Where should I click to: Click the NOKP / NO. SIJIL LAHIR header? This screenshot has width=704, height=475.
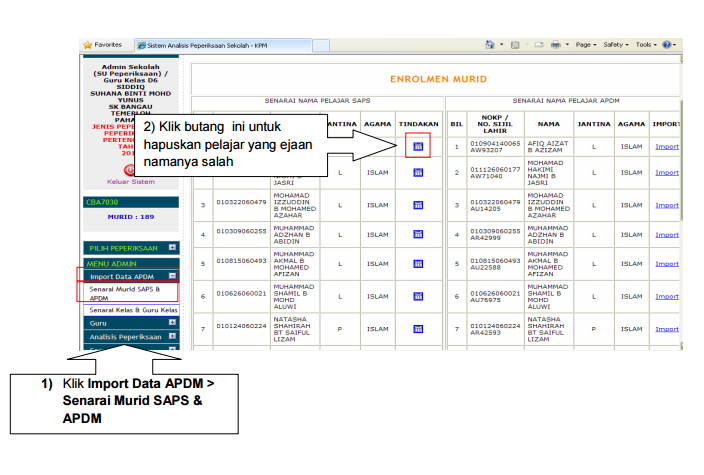[x=495, y=124]
